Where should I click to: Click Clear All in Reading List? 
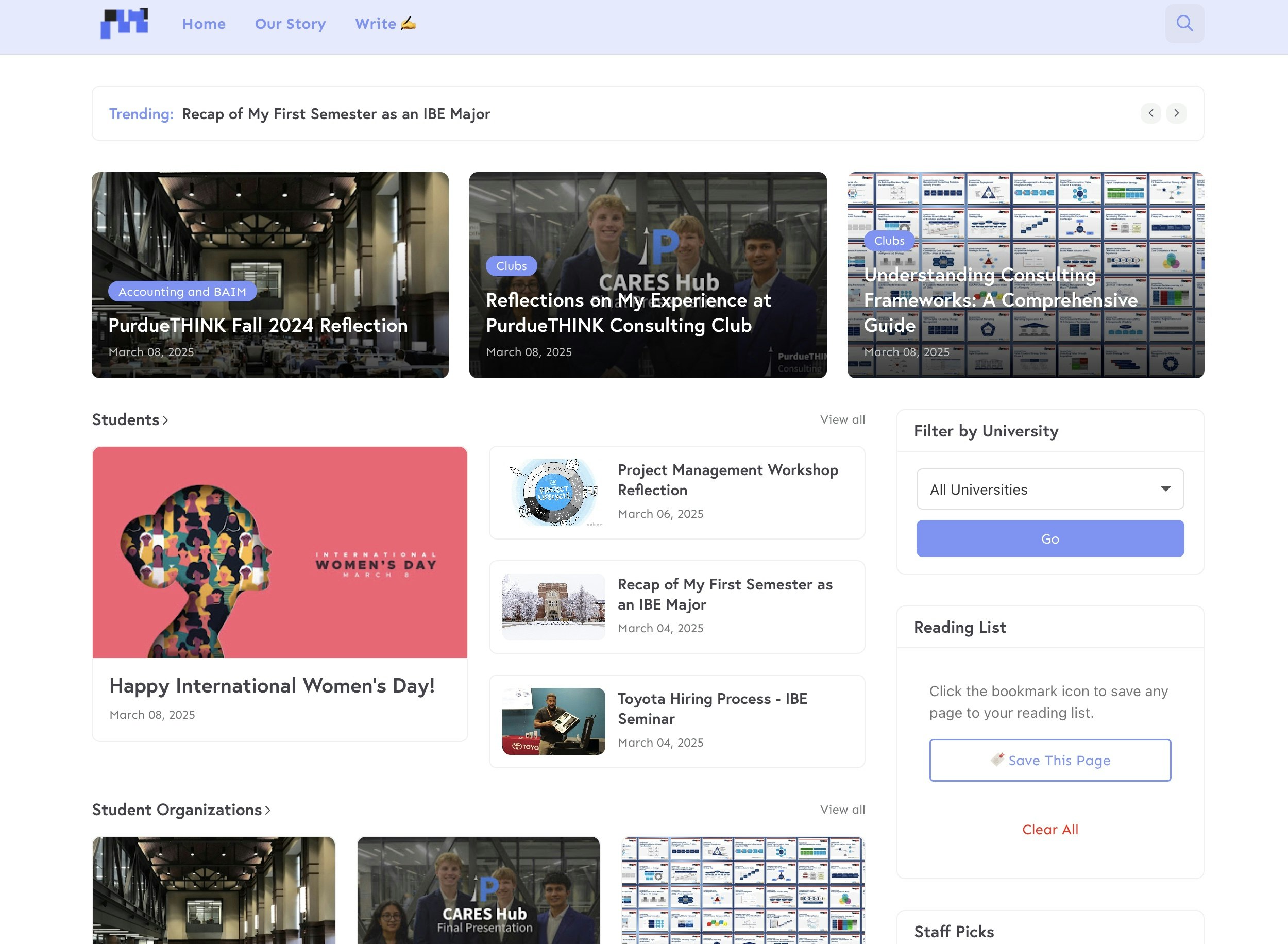pyautogui.click(x=1049, y=829)
